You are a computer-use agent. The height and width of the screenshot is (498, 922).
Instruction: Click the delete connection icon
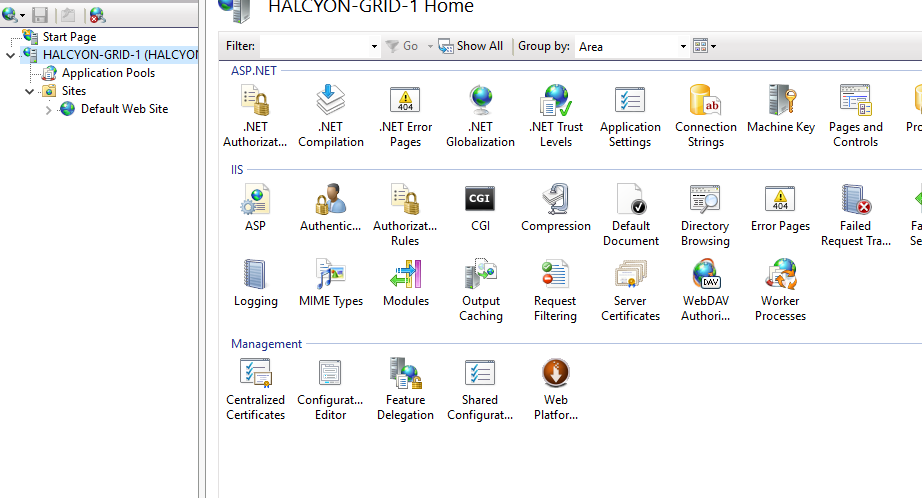click(x=98, y=15)
